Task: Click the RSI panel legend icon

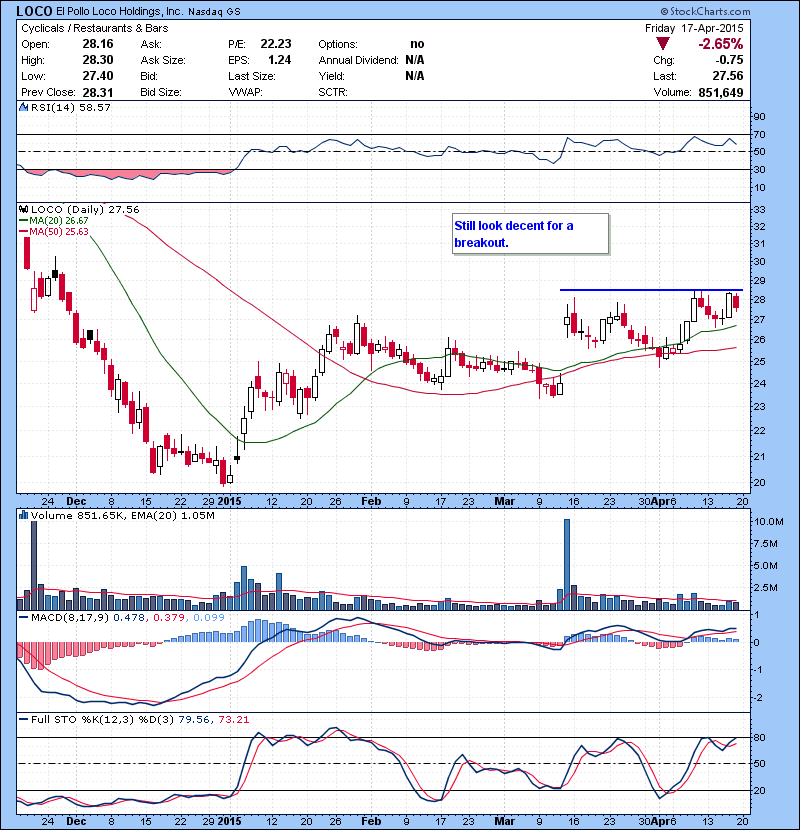Action: click(23, 107)
